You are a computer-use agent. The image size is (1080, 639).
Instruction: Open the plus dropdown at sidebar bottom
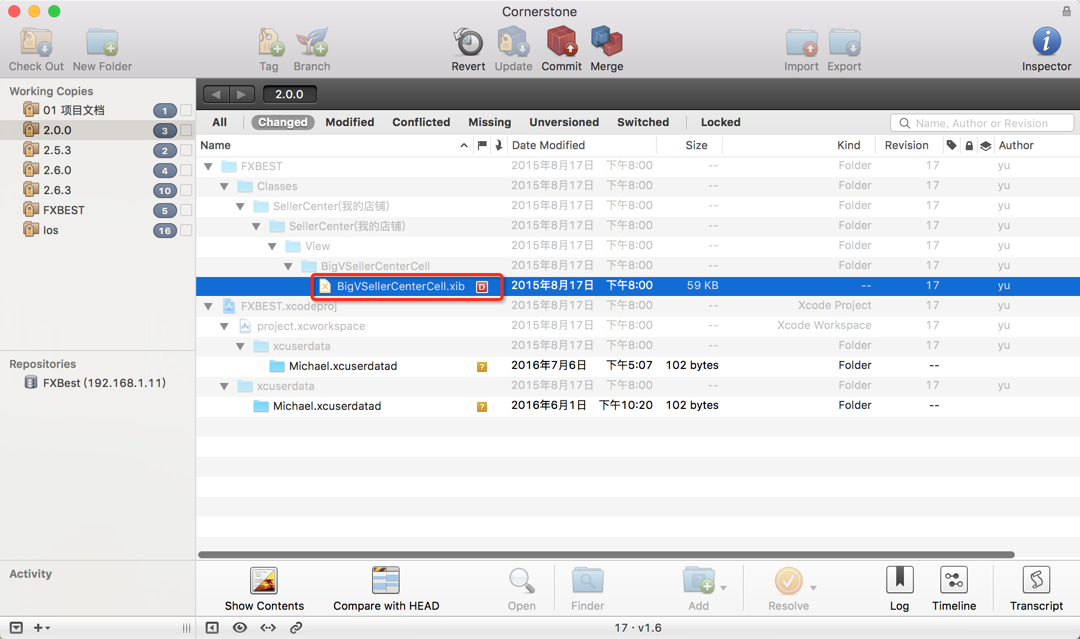click(42, 627)
